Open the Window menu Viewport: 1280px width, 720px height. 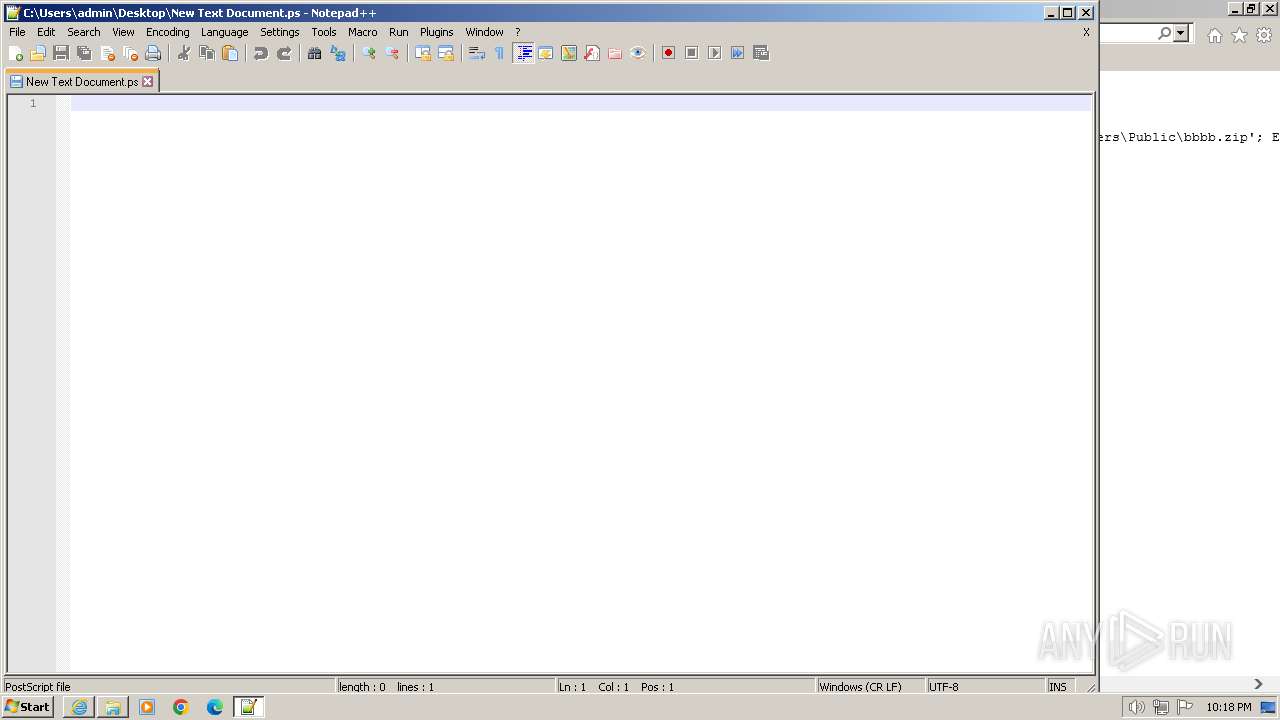click(484, 32)
